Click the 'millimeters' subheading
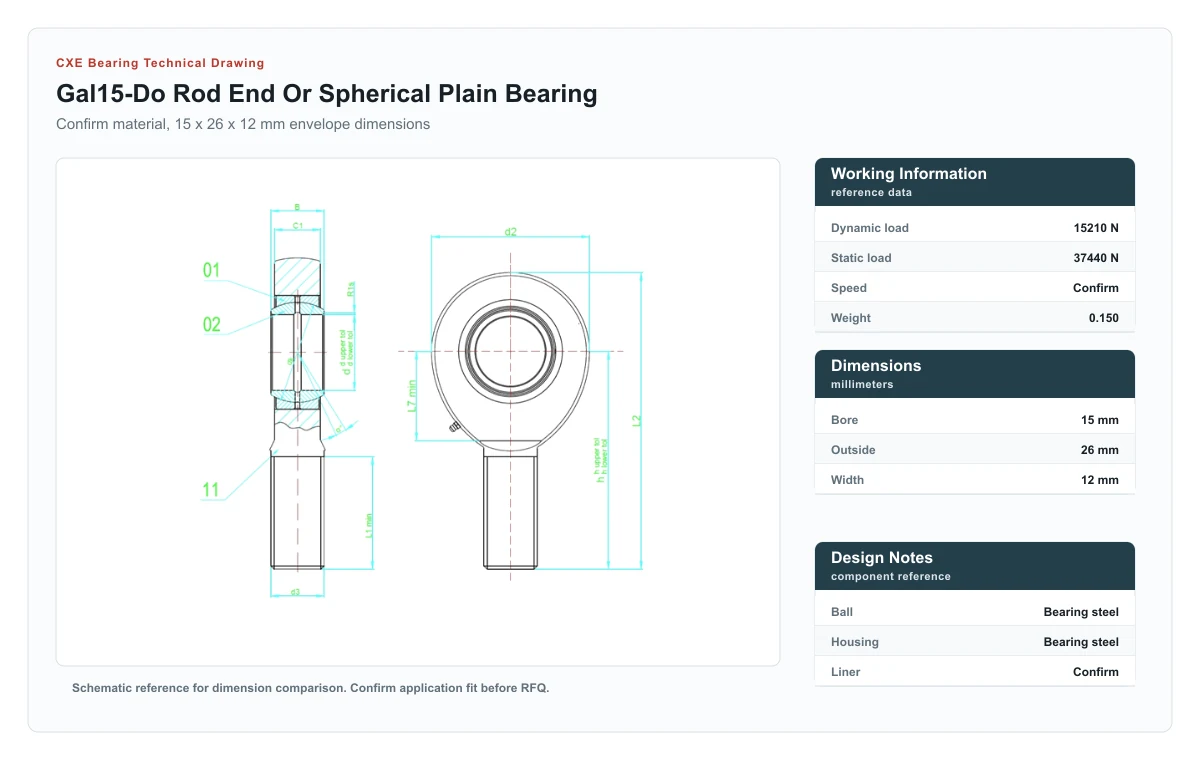 (862, 384)
